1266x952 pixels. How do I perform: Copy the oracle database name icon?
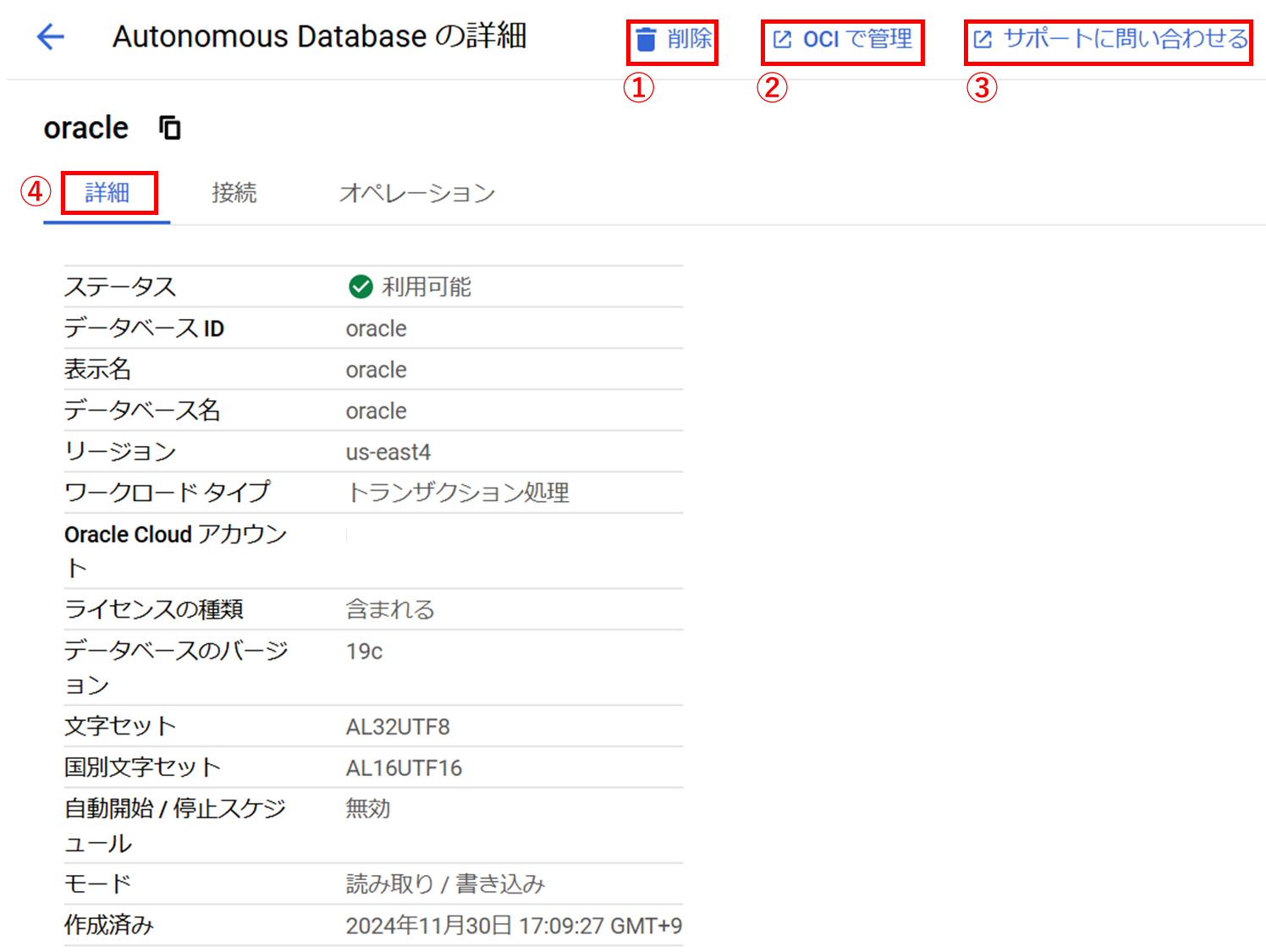point(170,128)
